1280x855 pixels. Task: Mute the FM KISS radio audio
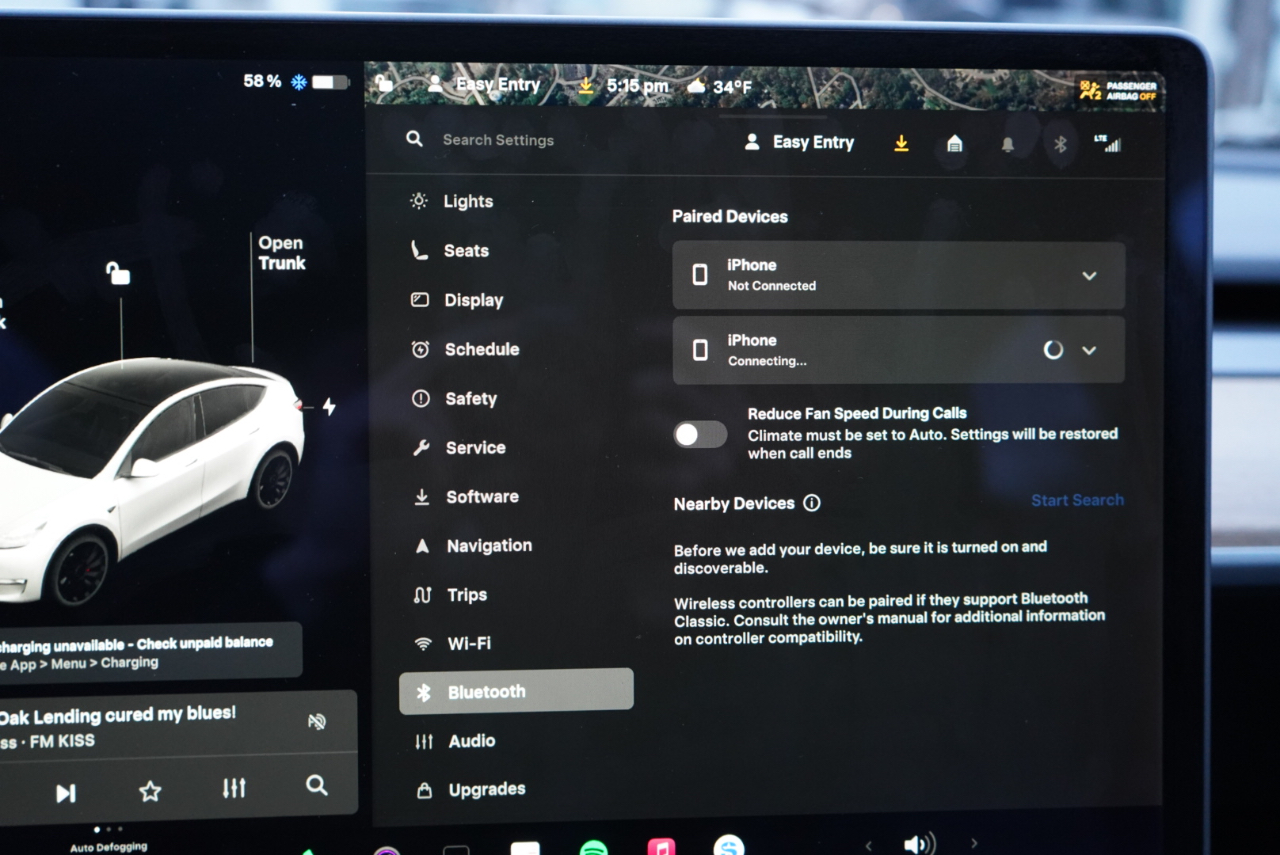(317, 721)
